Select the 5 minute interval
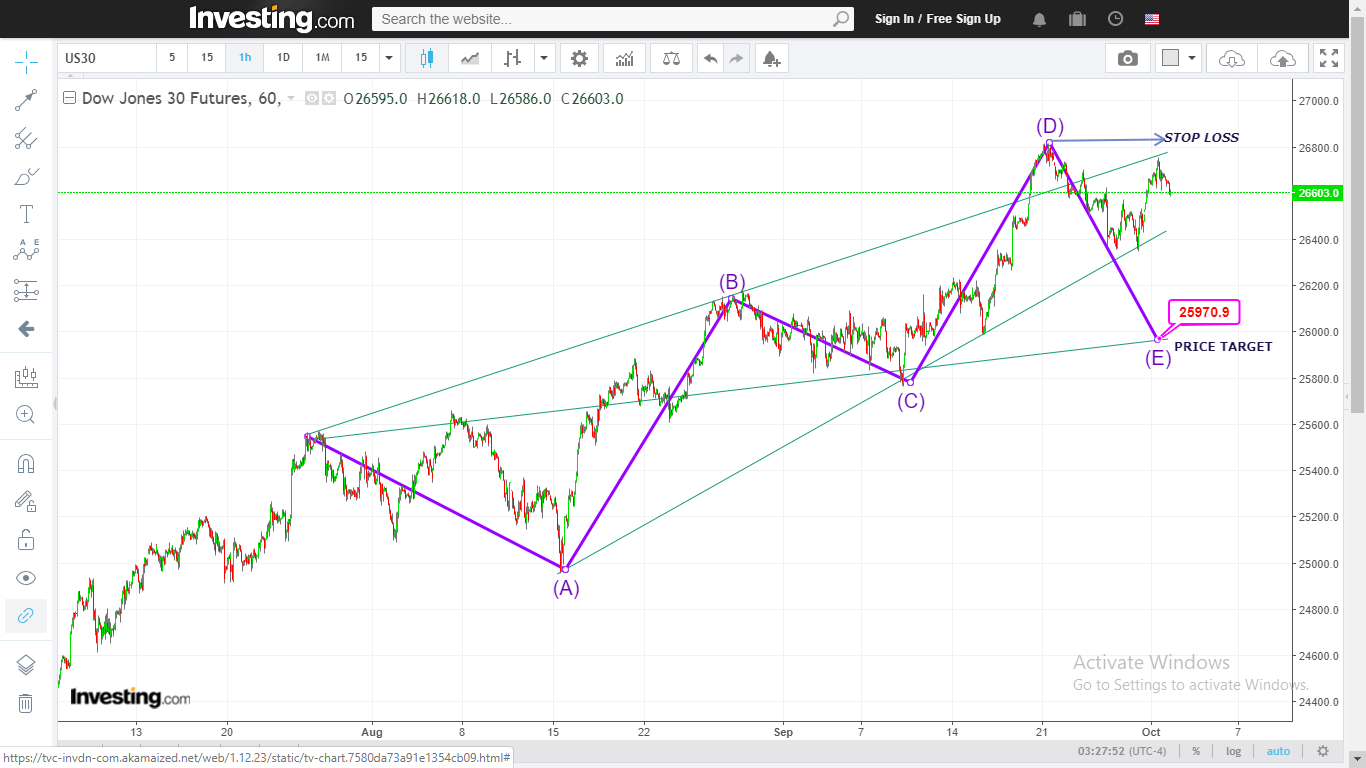 pos(172,58)
